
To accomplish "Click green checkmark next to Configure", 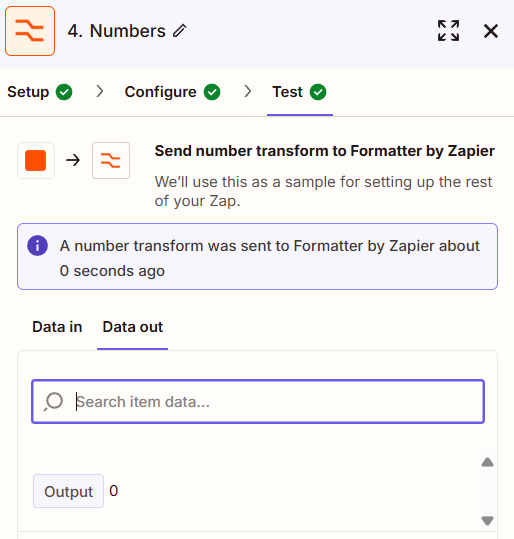I will coord(212,92).
